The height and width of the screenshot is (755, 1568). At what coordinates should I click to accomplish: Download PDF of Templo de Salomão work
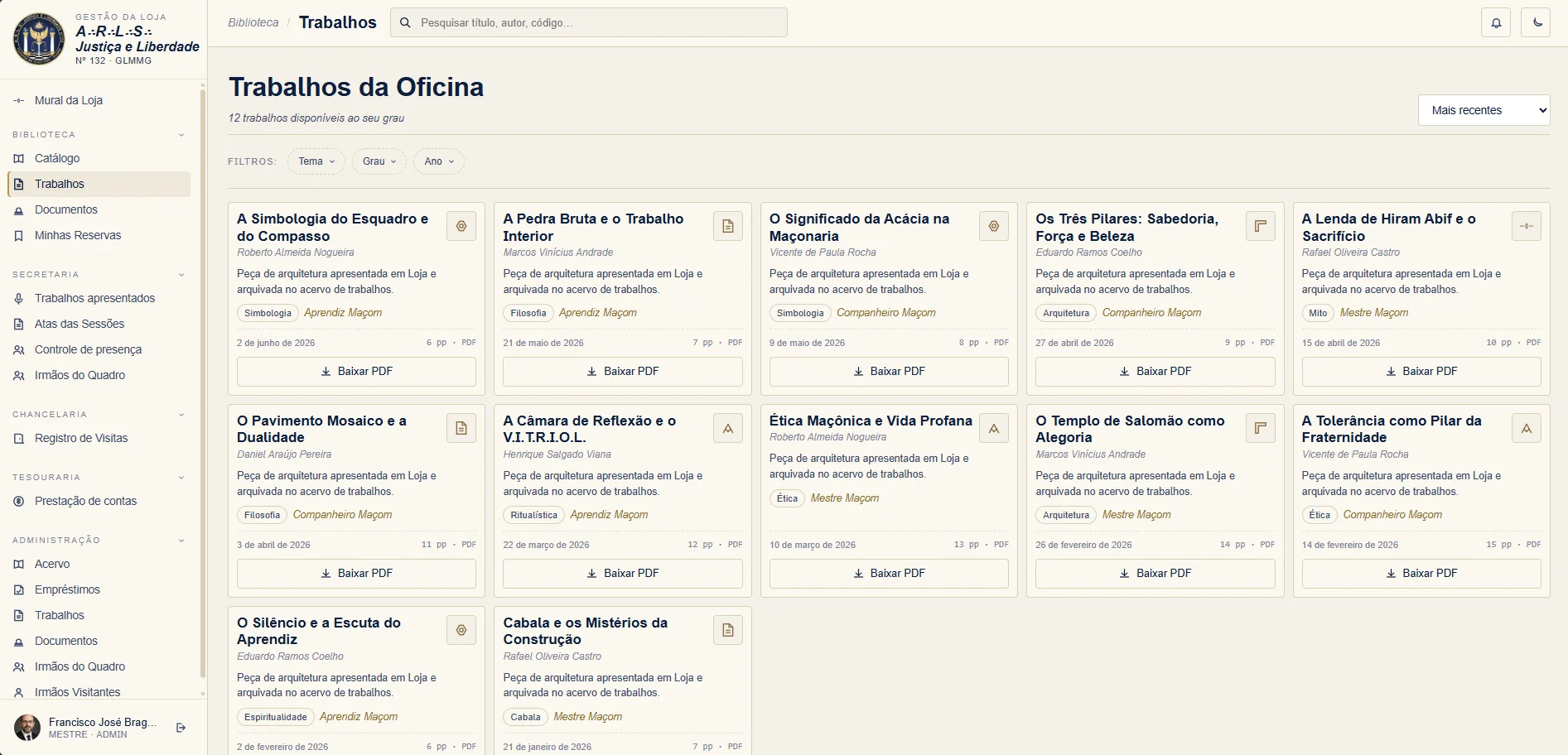[1155, 574]
